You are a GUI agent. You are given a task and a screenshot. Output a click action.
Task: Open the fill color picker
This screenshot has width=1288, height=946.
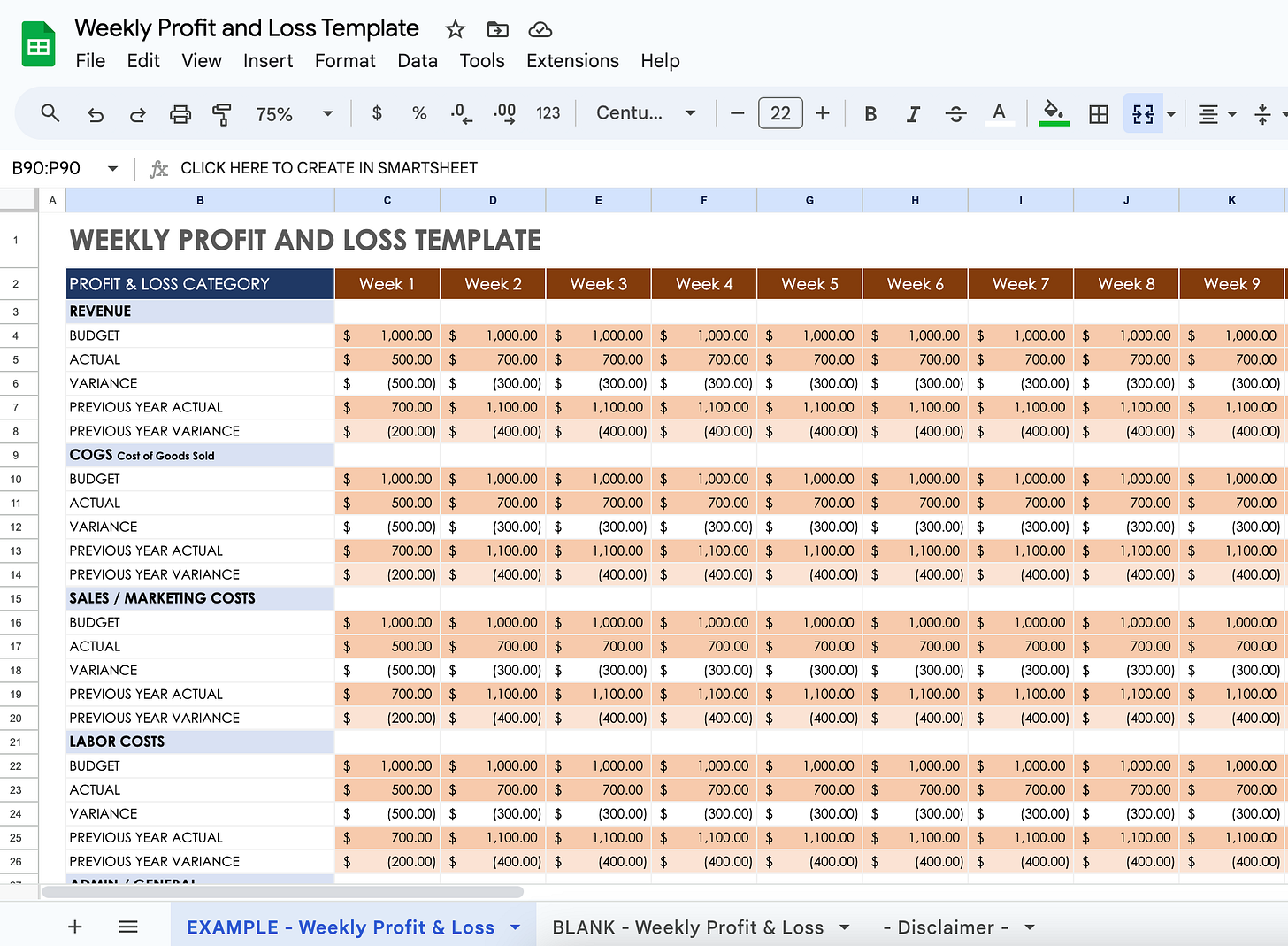pyautogui.click(x=1054, y=113)
